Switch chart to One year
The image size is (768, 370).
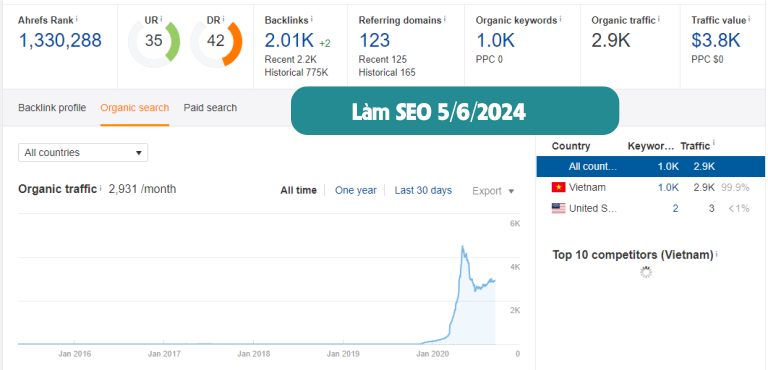pyautogui.click(x=356, y=190)
